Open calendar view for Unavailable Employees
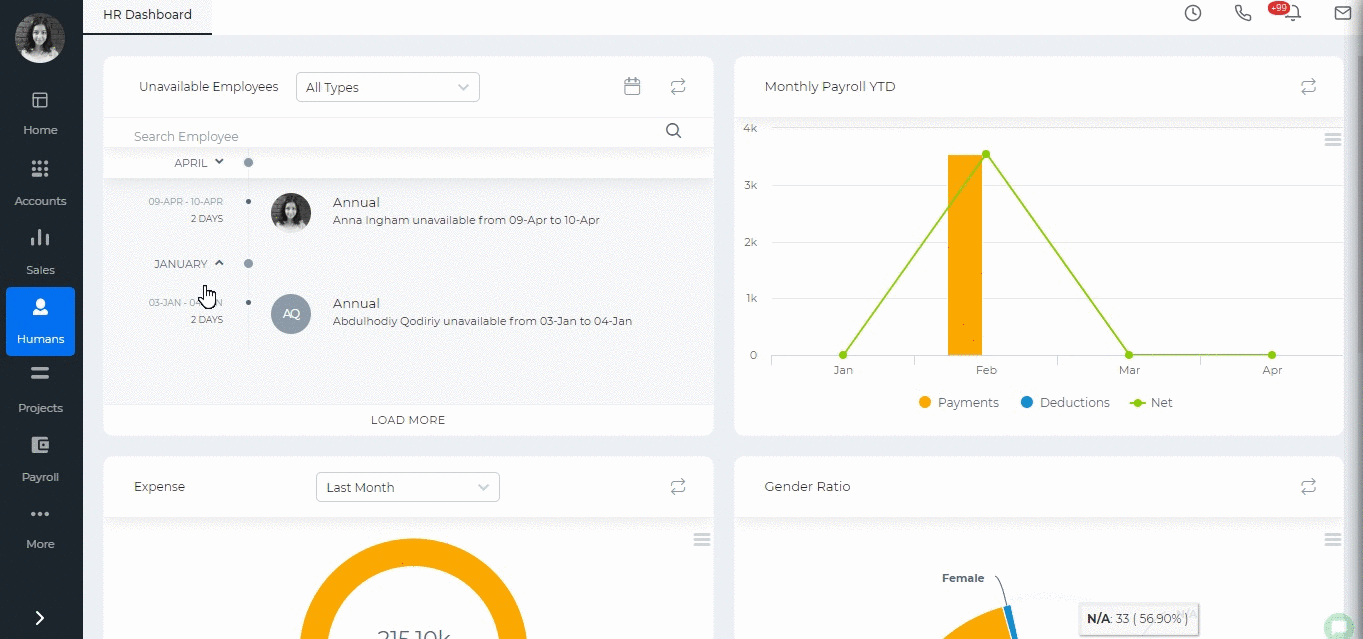Screen dimensions: 1363x639 pyautogui.click(x=632, y=87)
